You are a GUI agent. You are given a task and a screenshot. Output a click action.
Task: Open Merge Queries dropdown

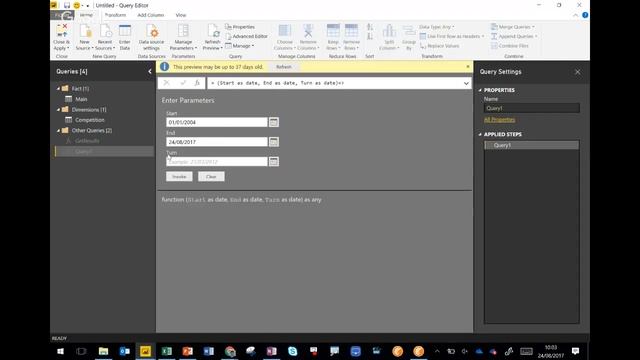pos(513,27)
